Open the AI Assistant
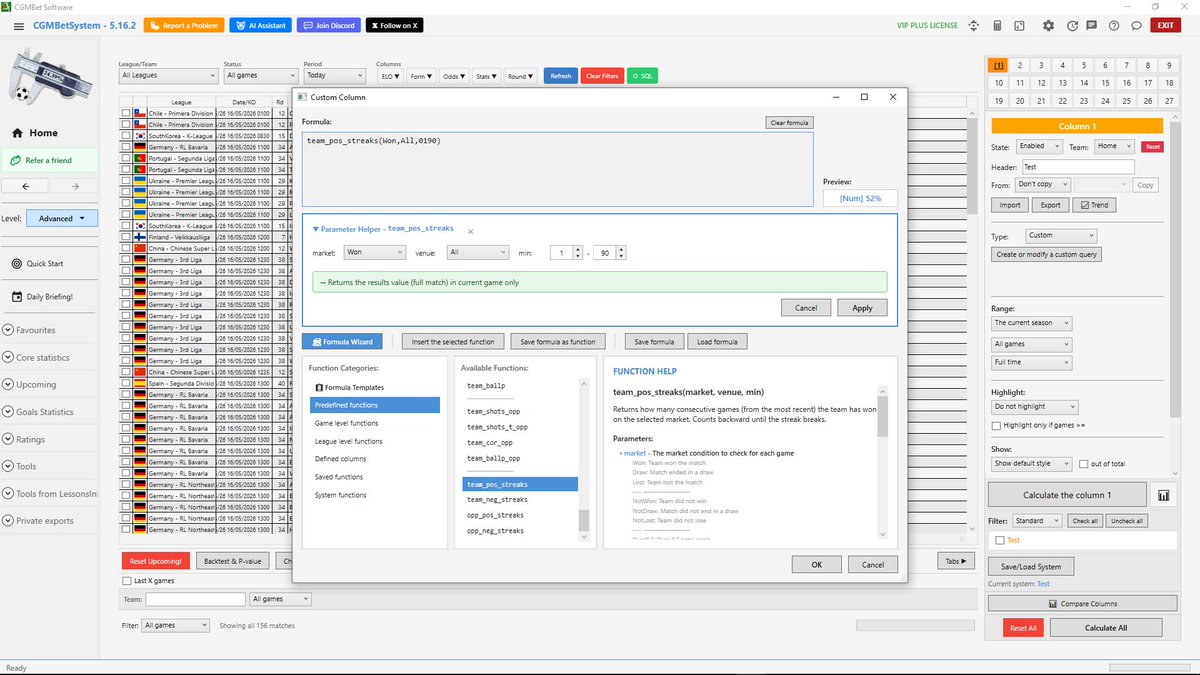 point(260,25)
